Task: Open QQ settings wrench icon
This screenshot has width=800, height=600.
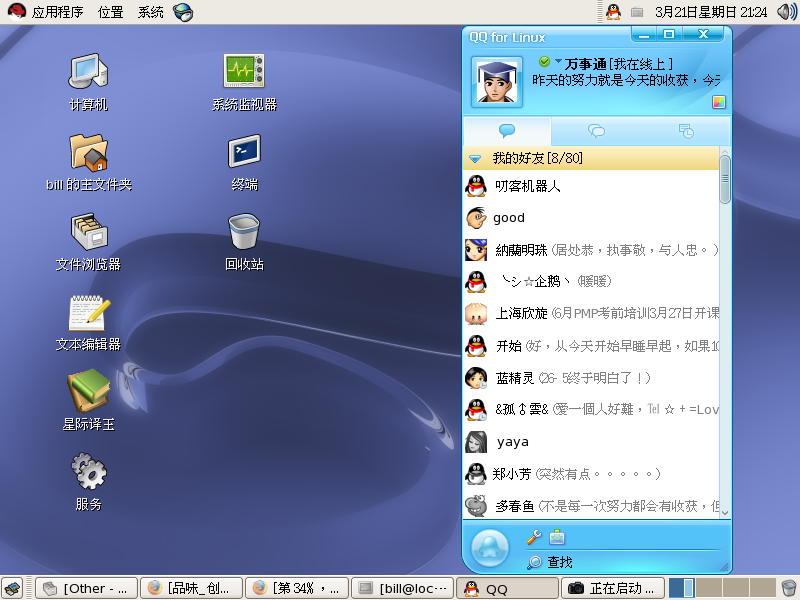Action: (534, 538)
